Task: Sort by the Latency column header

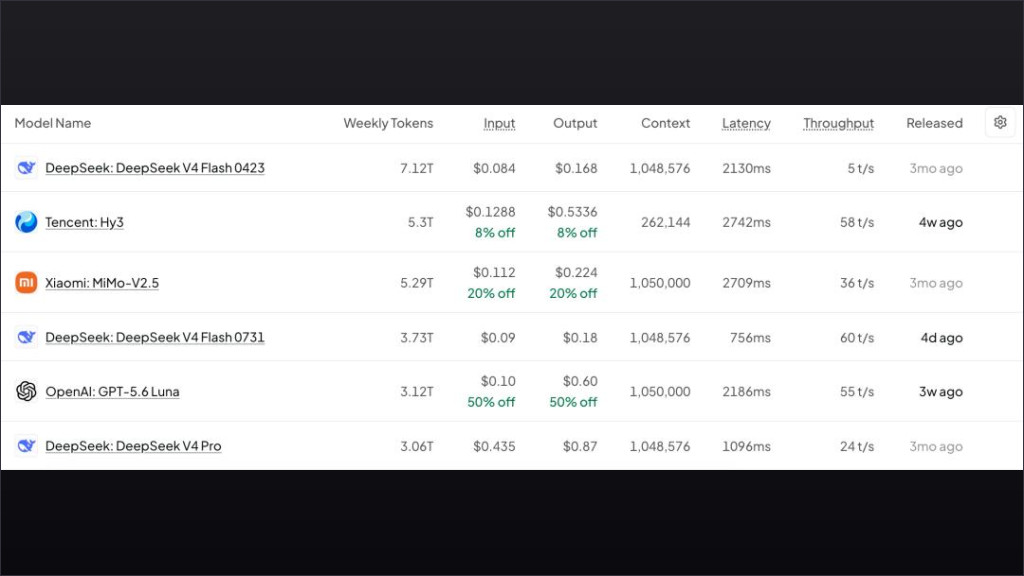Action: click(746, 123)
